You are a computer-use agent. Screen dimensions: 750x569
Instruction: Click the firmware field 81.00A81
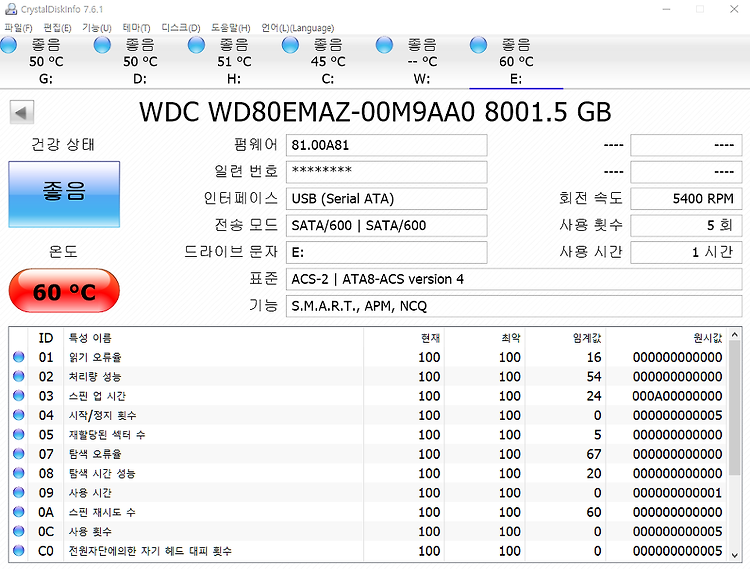point(386,145)
